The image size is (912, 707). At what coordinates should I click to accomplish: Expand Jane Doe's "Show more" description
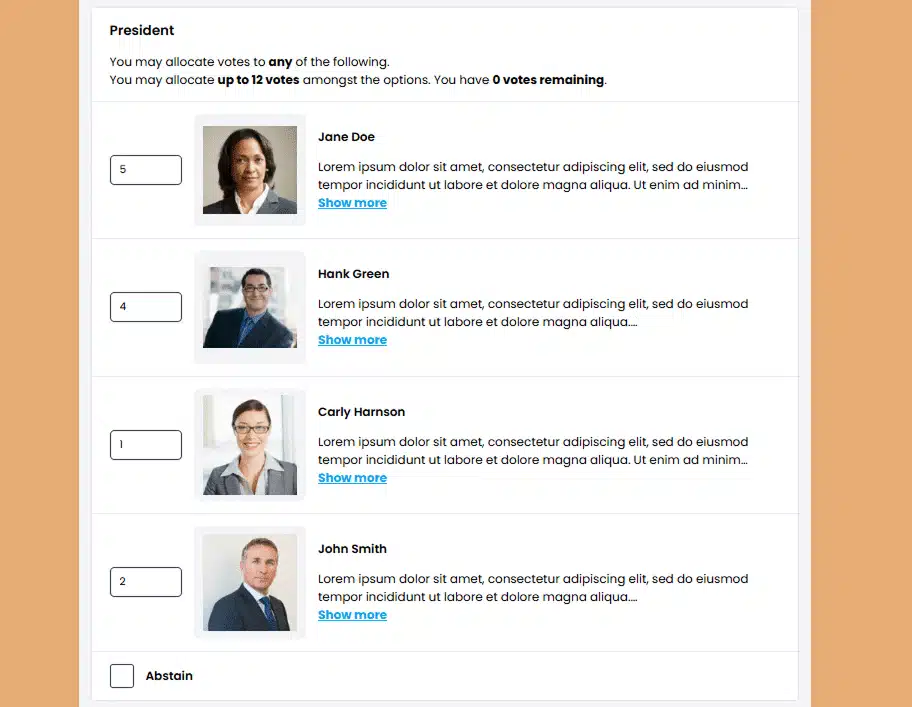coord(352,202)
